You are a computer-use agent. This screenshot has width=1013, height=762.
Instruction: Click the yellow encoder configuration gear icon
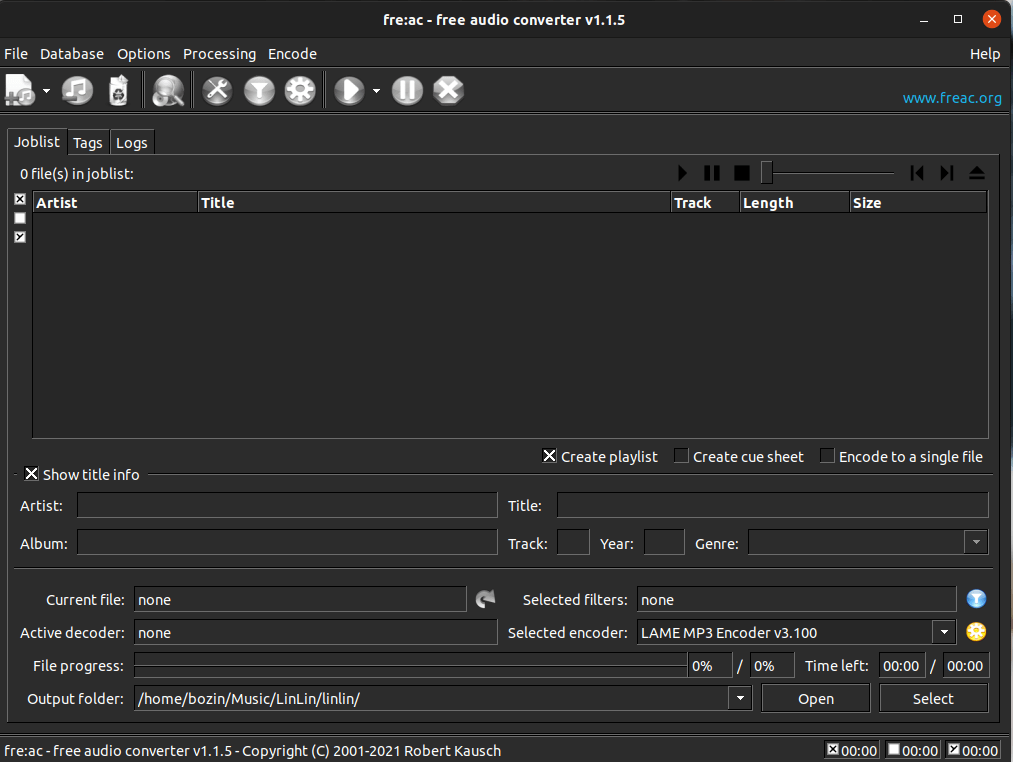pyautogui.click(x=976, y=632)
